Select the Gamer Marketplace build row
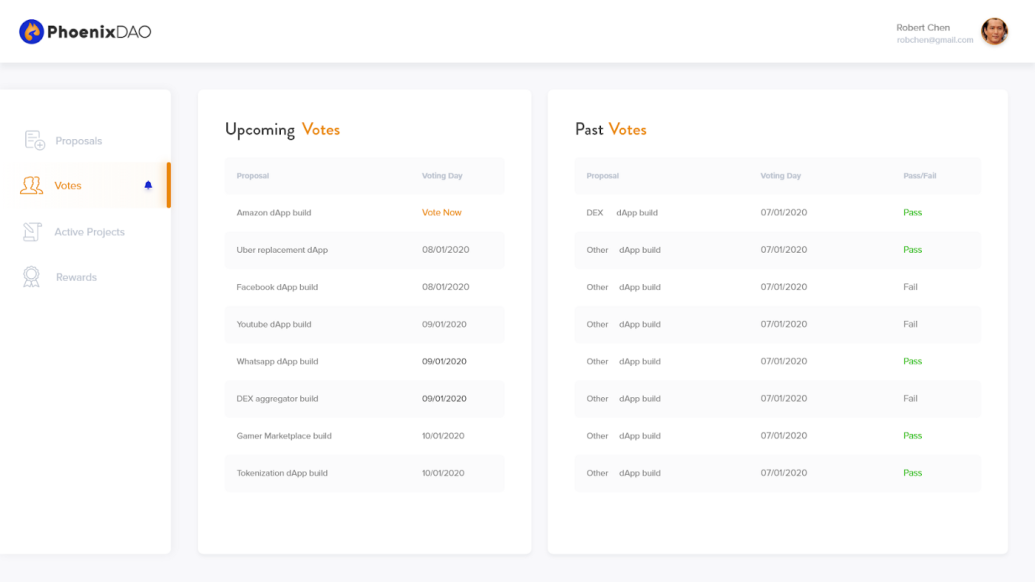Image resolution: width=1035 pixels, height=582 pixels. [364, 436]
